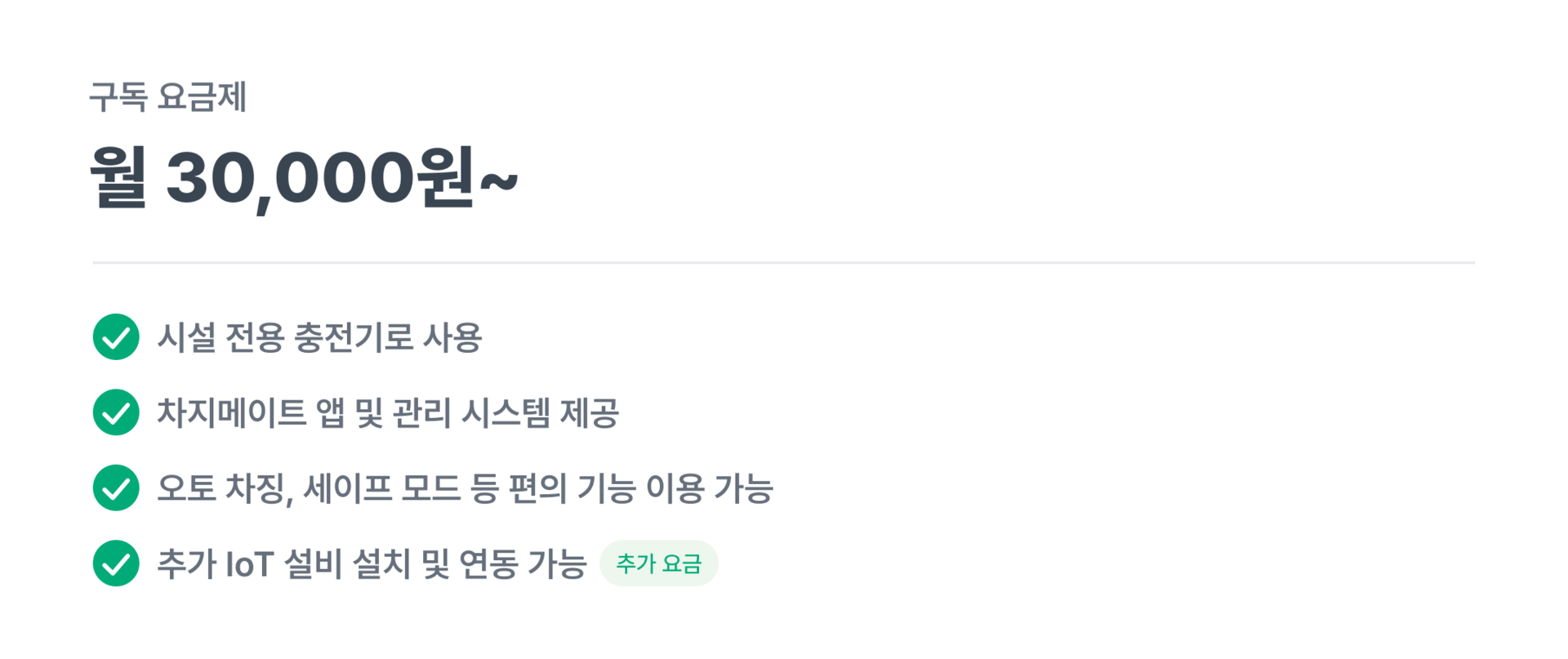Image resolution: width=1568 pixels, height=659 pixels.
Task: Click the check icon next to 차지메이트 앱
Action: (116, 412)
